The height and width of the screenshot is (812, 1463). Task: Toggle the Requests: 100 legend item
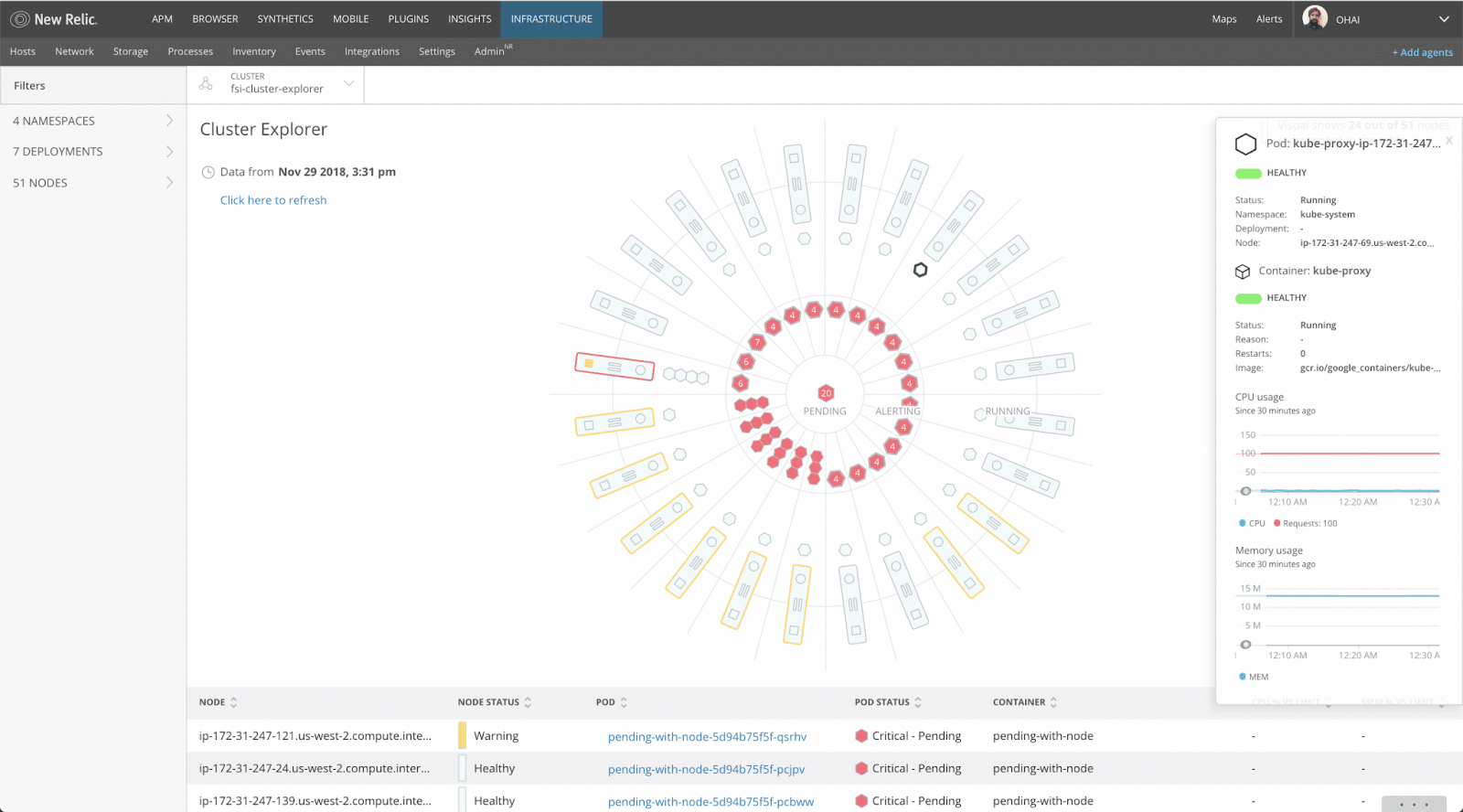(x=1306, y=523)
